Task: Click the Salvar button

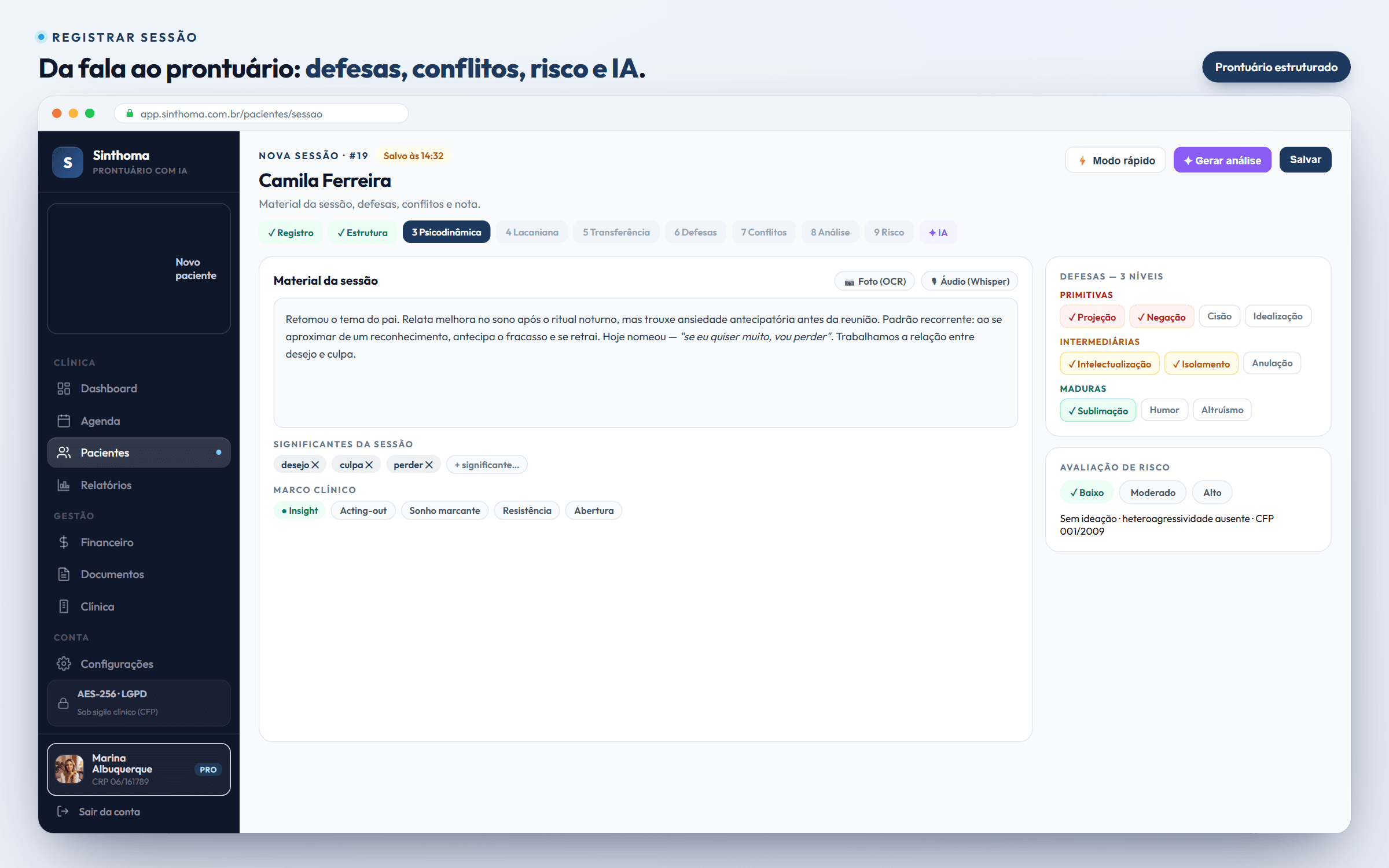Action: [1305, 160]
